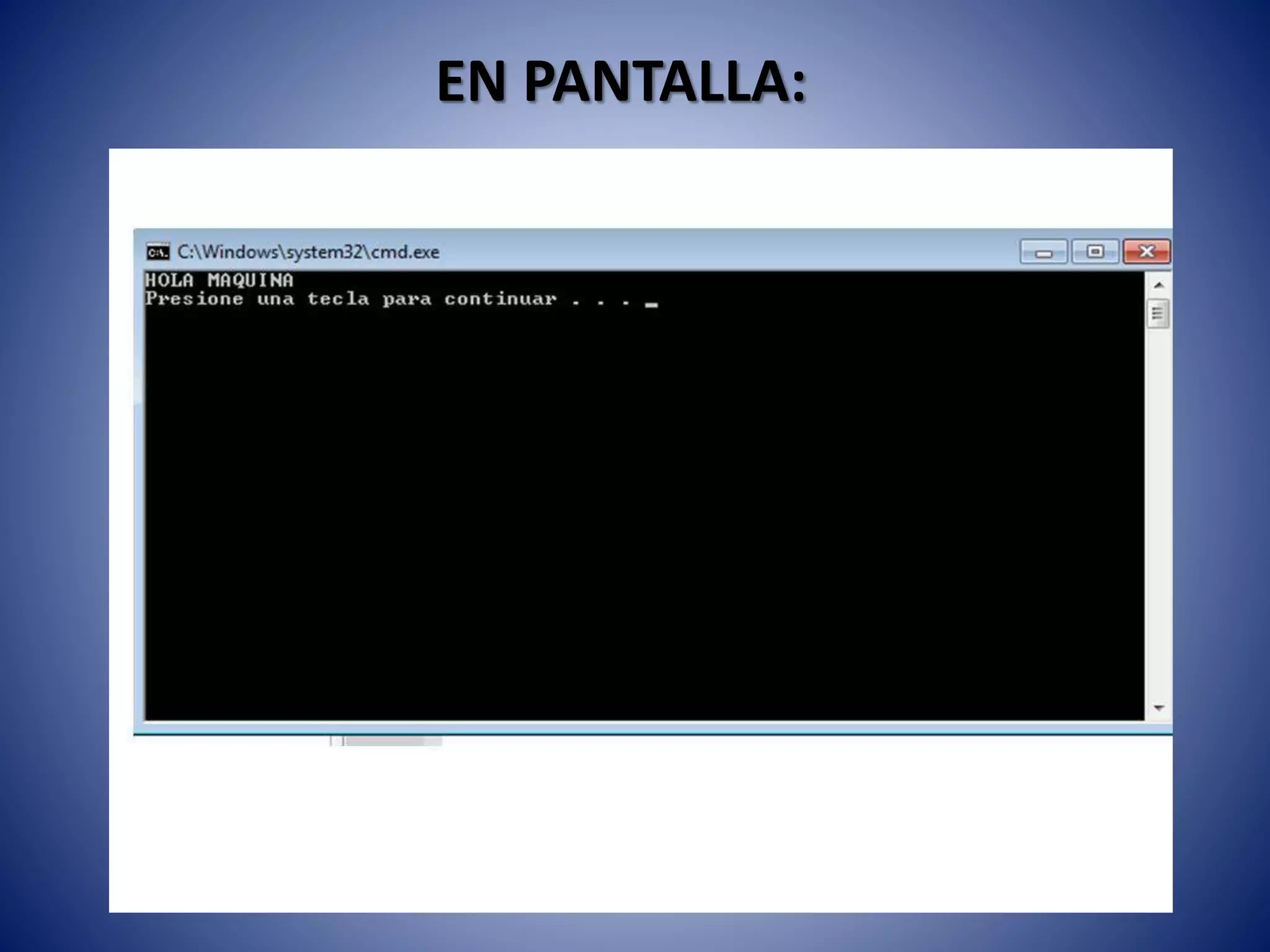
Task: Close the cmd.exe window
Action: (x=1147, y=252)
